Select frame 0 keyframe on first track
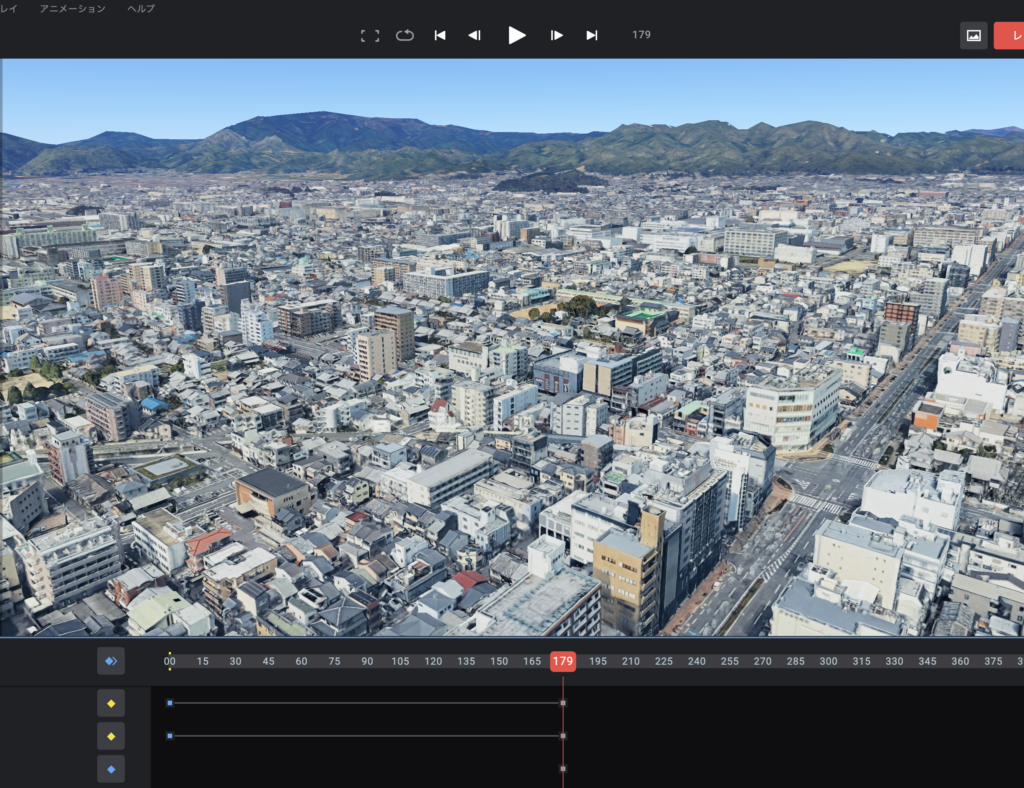 [170, 703]
